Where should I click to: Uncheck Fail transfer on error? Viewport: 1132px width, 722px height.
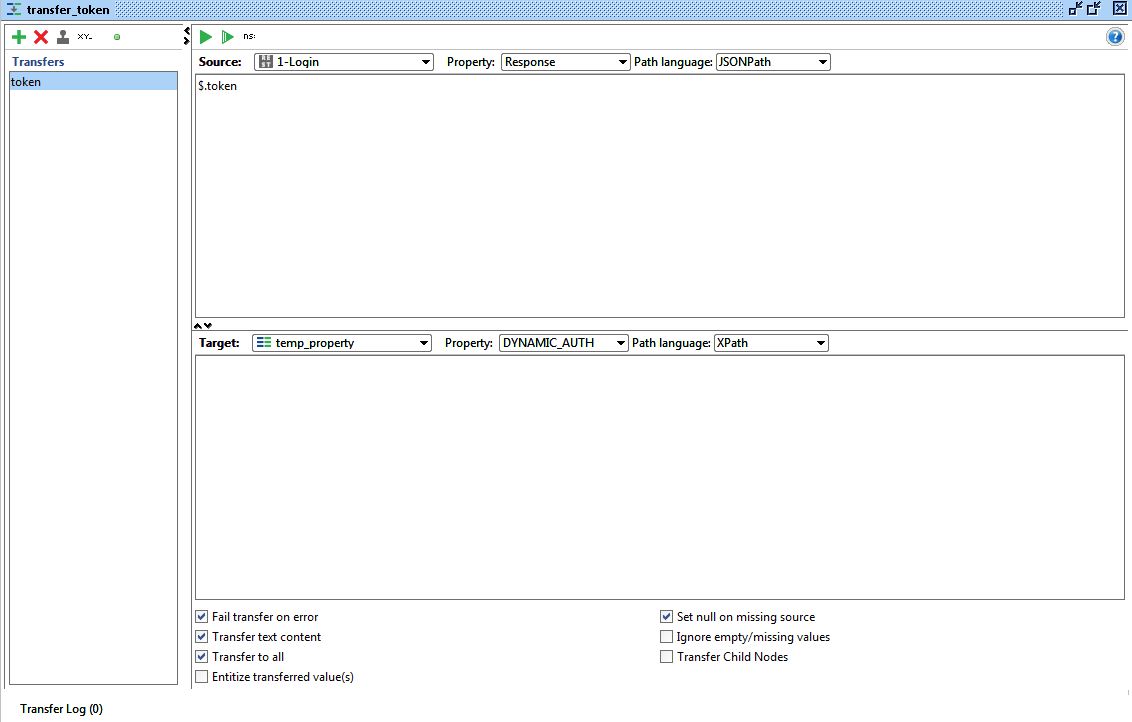[x=202, y=617]
